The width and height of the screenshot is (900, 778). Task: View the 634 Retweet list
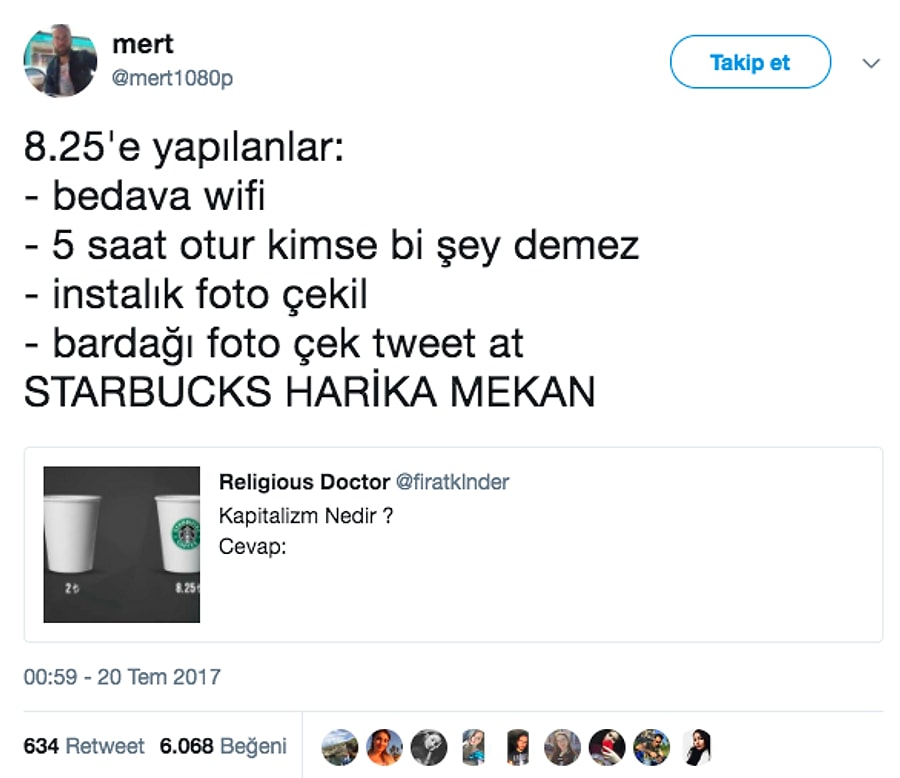(84, 746)
